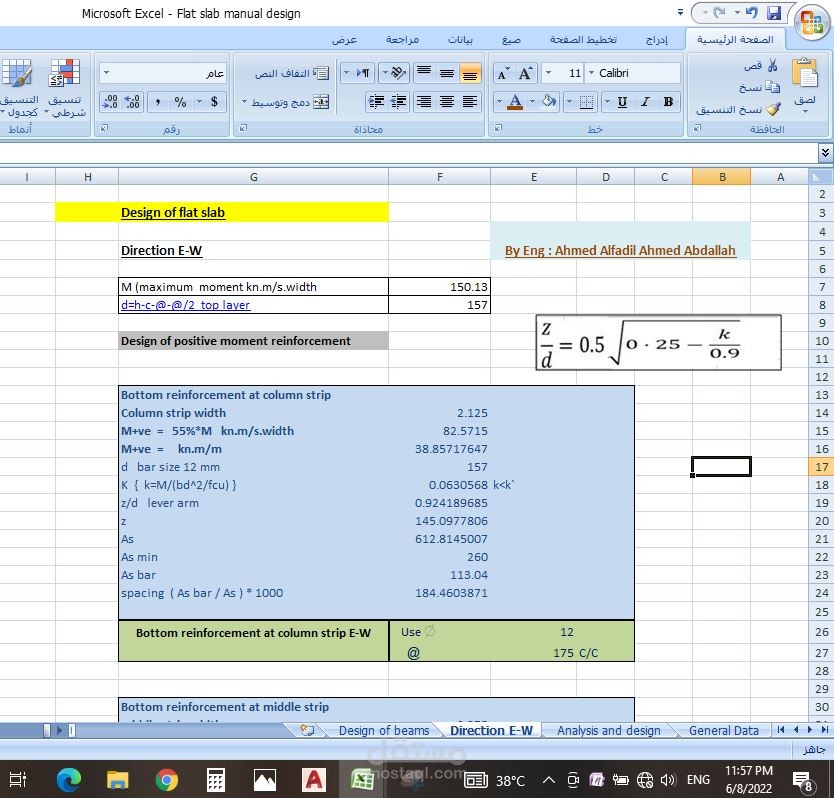834x798 pixels.
Task: Apply comma style number format
Action: coord(157,102)
